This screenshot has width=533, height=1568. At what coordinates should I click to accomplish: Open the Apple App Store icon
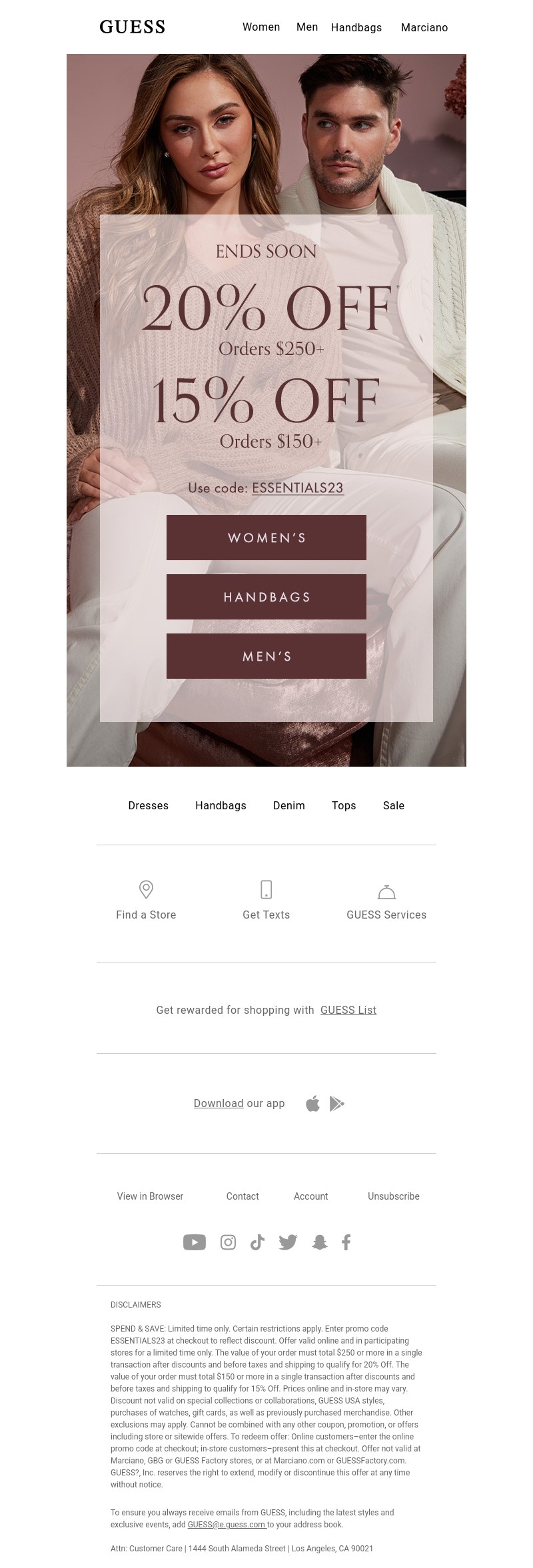point(312,1104)
